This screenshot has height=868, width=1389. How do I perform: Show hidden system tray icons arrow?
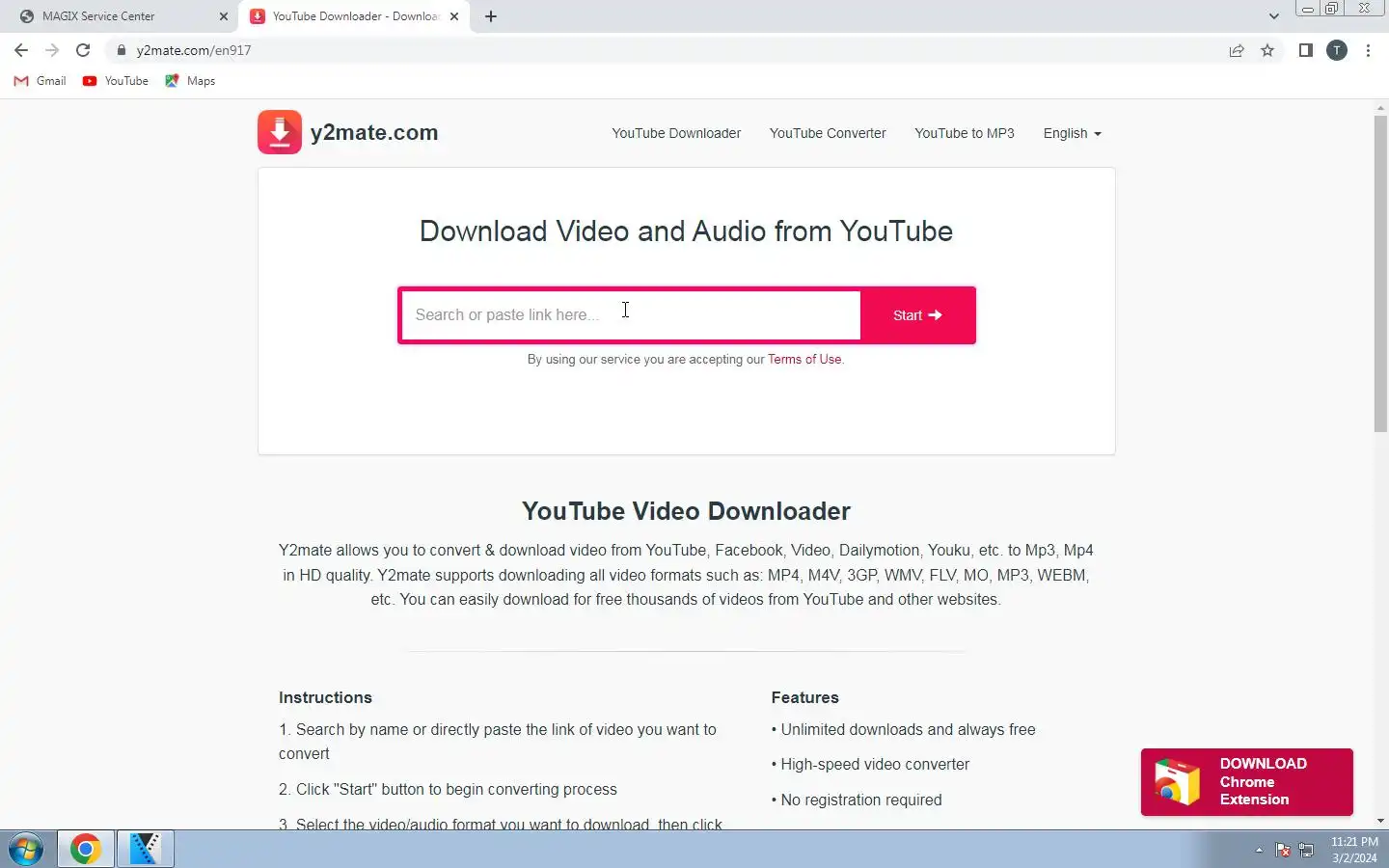tap(1259, 850)
